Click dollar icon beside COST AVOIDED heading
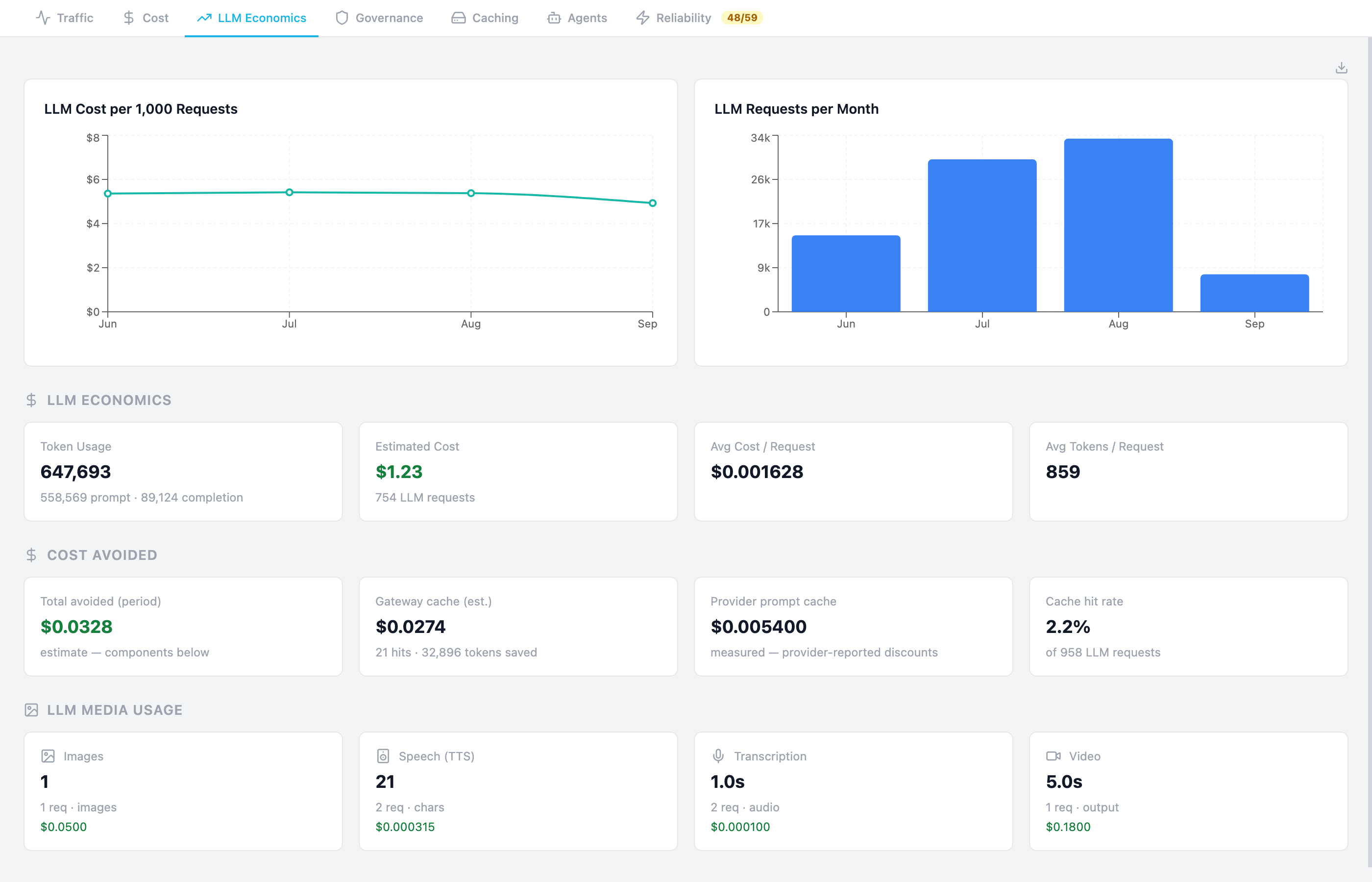 (x=31, y=555)
